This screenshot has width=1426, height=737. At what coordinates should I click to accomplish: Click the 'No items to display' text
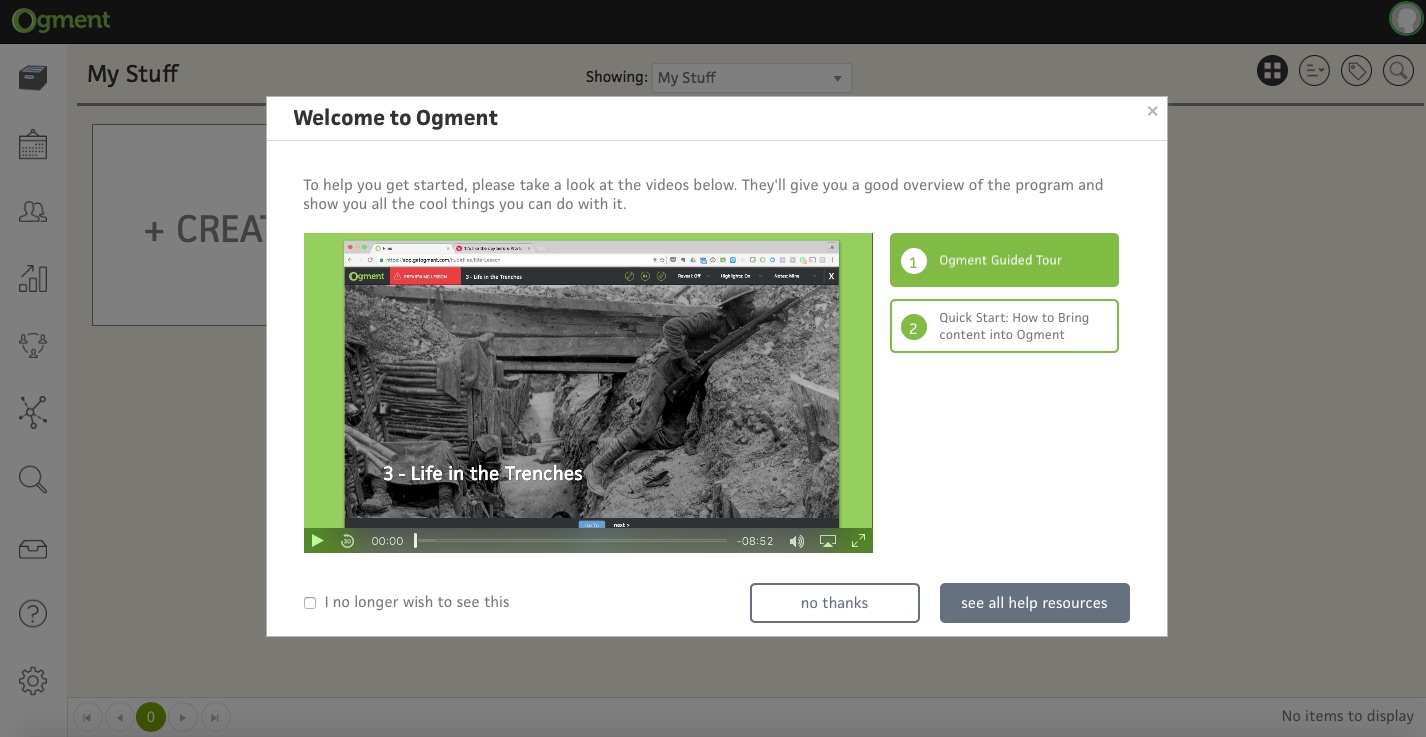coord(1348,716)
